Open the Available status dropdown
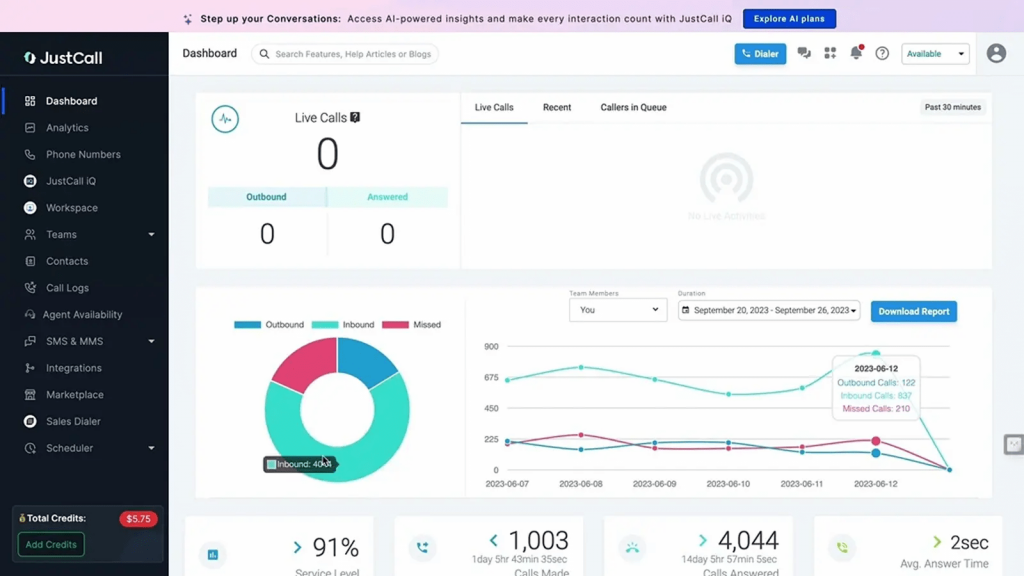 point(935,54)
